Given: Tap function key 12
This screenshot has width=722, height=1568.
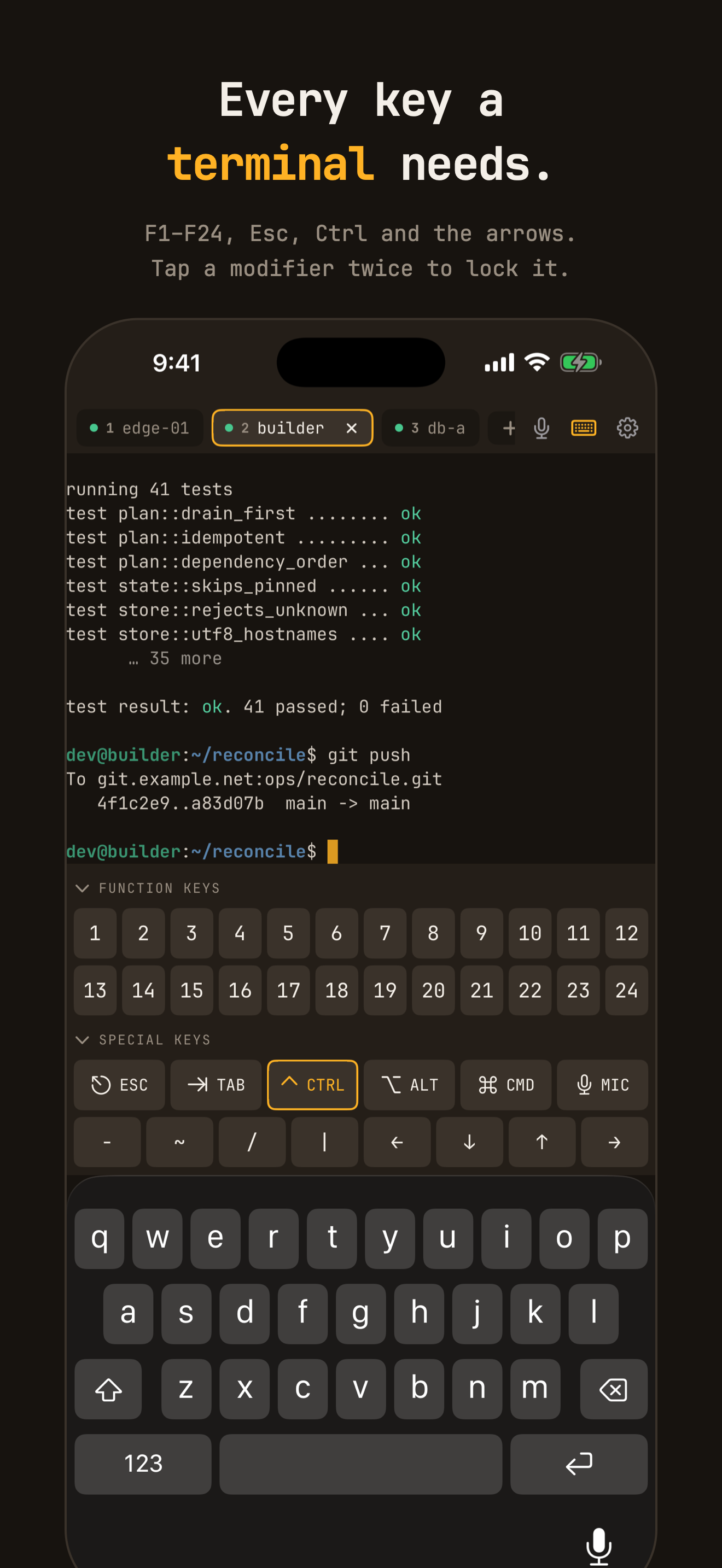Looking at the screenshot, I should pyautogui.click(x=626, y=933).
